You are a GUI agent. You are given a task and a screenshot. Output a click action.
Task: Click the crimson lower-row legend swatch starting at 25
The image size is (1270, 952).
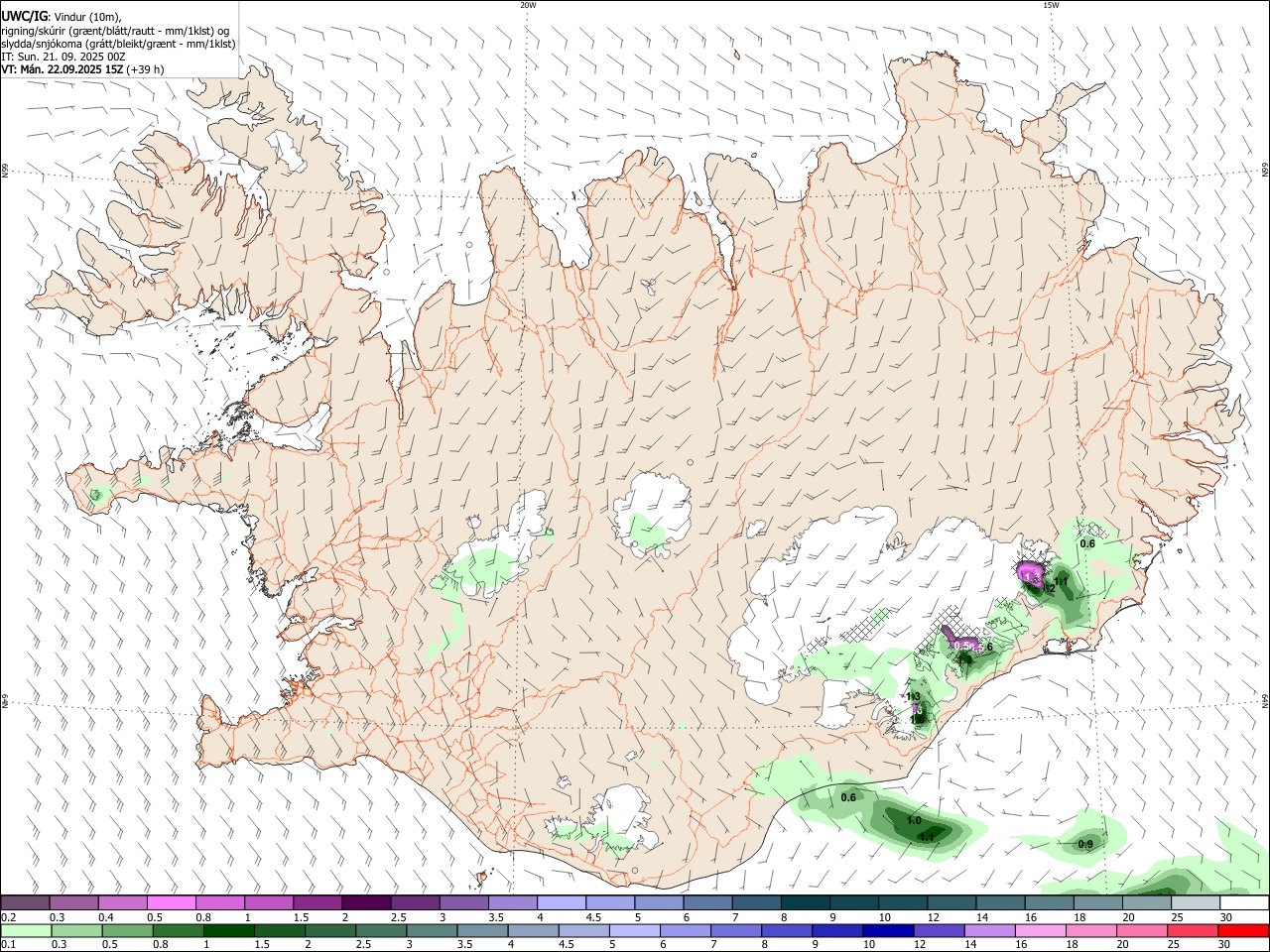click(x=1194, y=931)
